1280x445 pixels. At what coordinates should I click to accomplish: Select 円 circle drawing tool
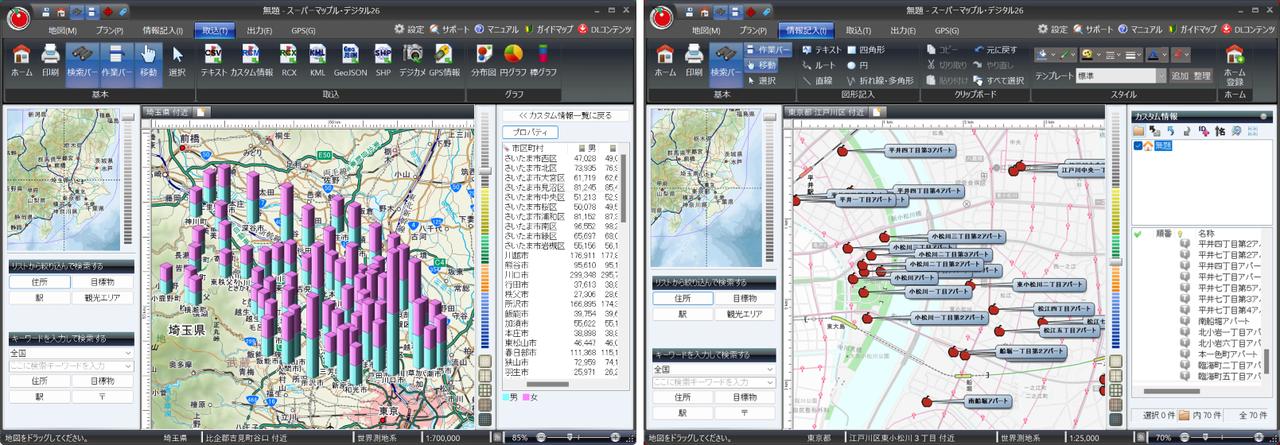point(857,65)
